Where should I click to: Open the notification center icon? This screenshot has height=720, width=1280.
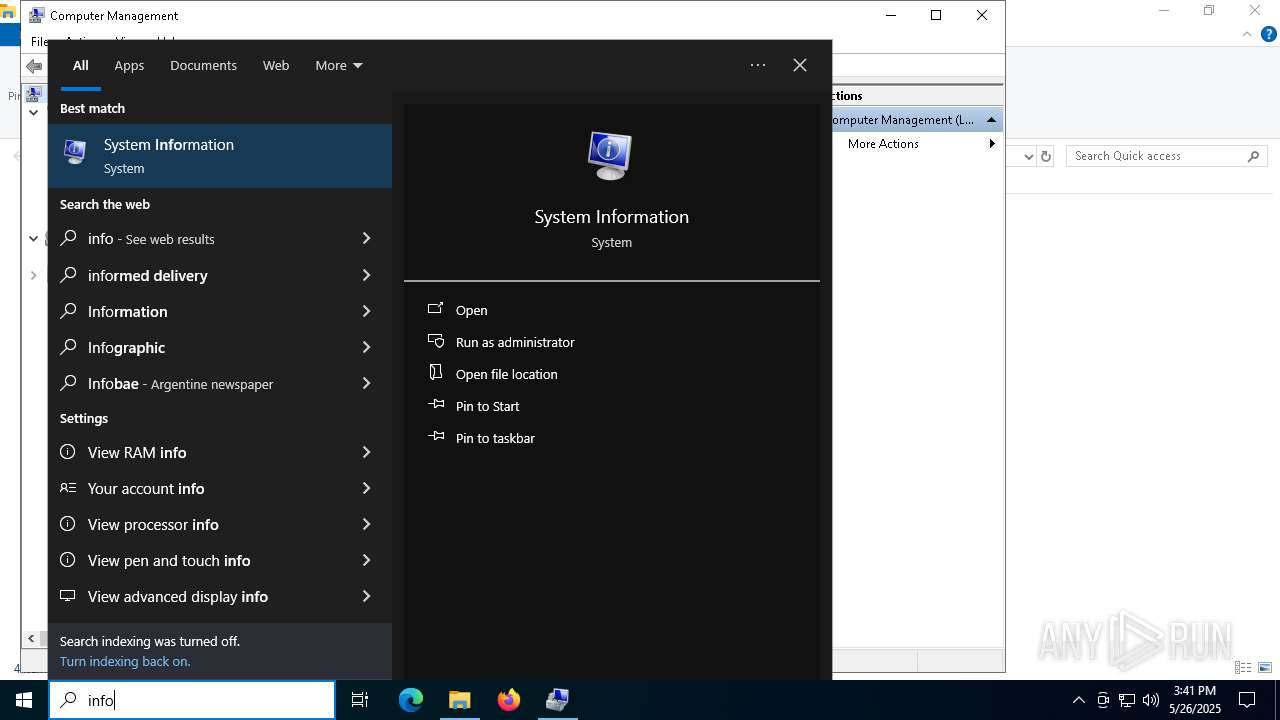[x=1247, y=700]
